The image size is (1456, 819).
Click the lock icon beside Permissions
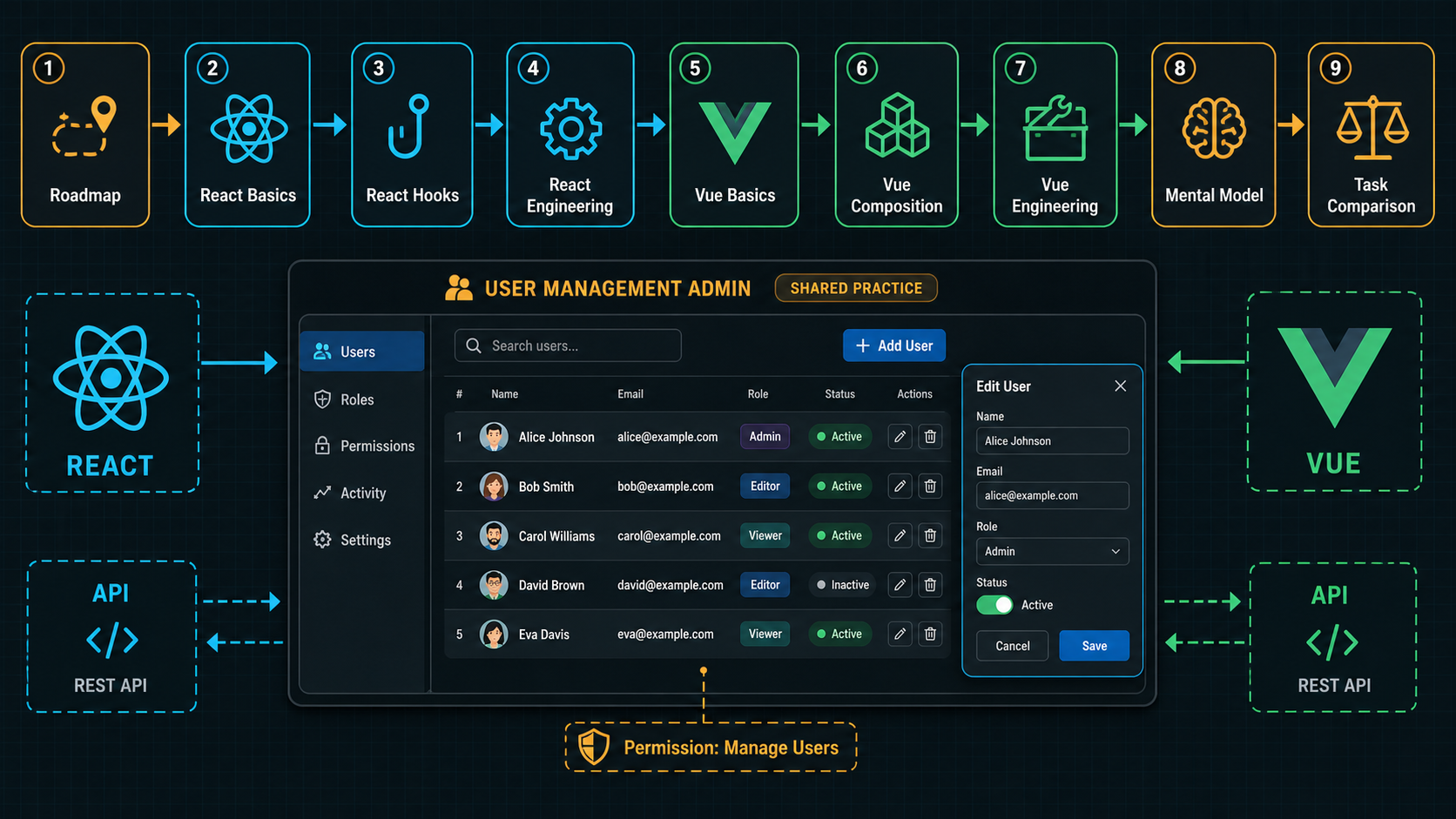[322, 446]
